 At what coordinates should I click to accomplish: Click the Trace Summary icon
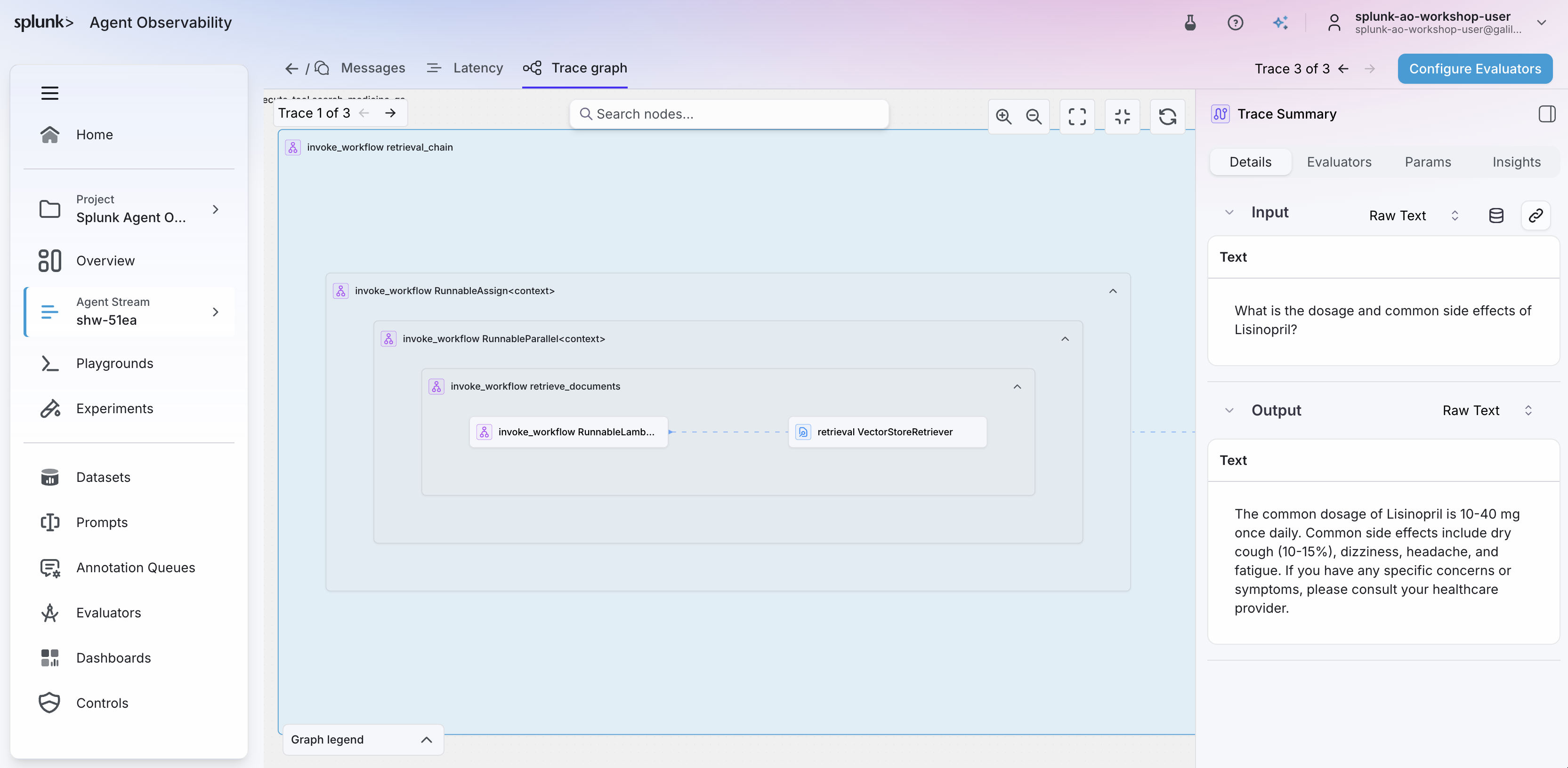pos(1220,114)
